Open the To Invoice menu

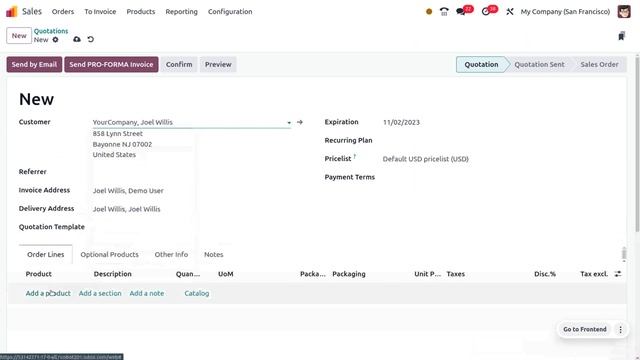coord(100,12)
